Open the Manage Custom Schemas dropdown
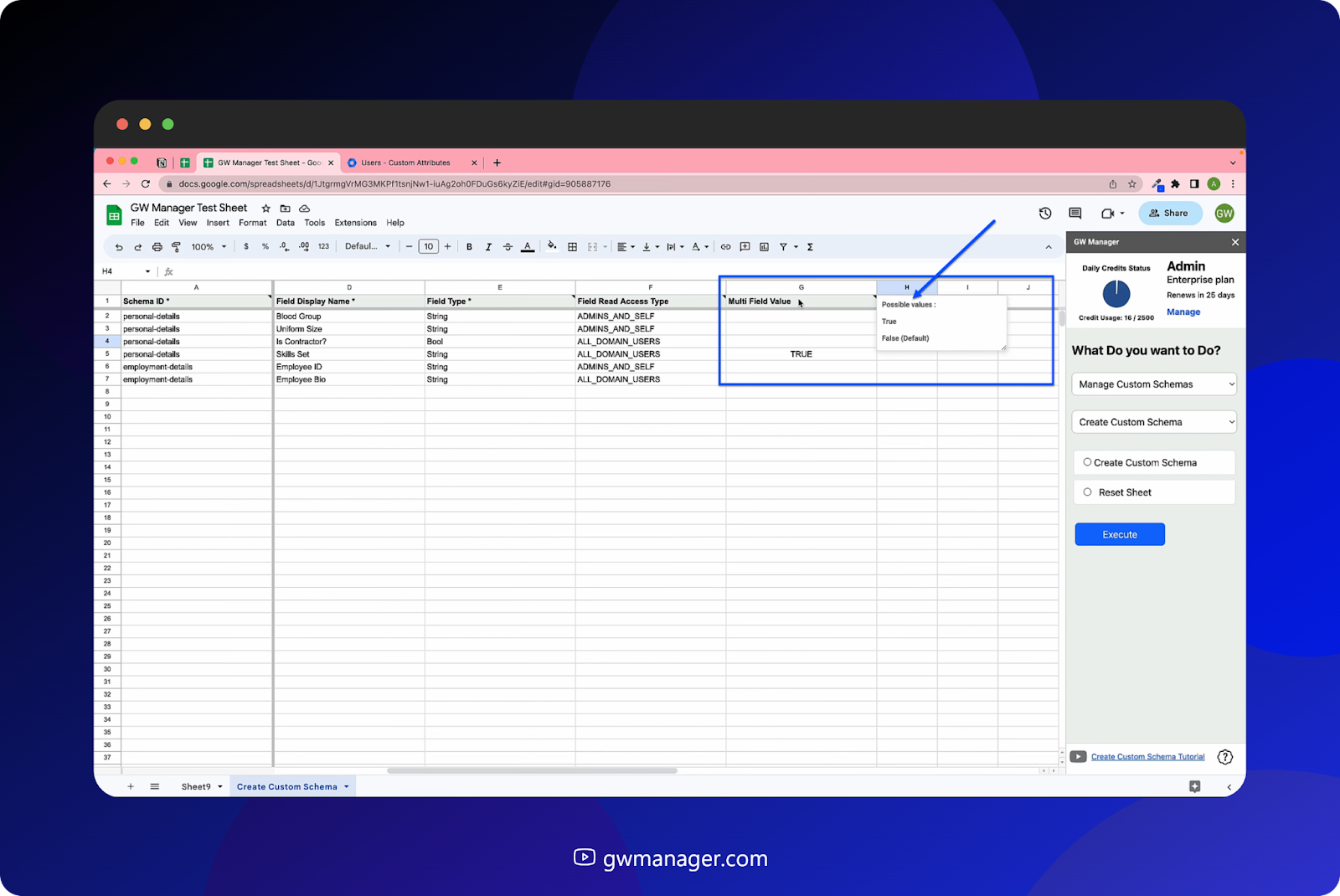Viewport: 1340px width, 896px height. click(x=1154, y=384)
